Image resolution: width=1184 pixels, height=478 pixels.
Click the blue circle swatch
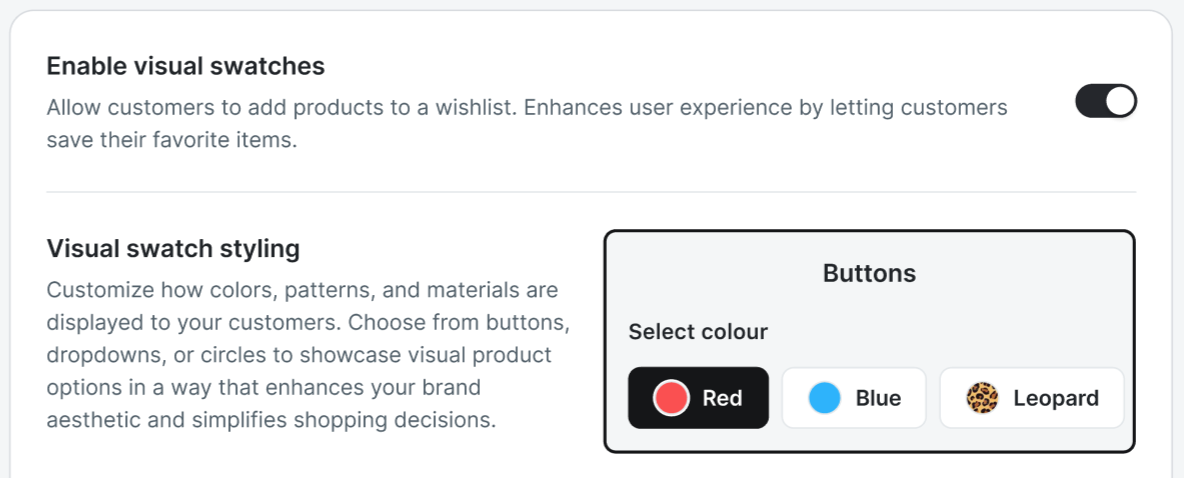(x=824, y=398)
